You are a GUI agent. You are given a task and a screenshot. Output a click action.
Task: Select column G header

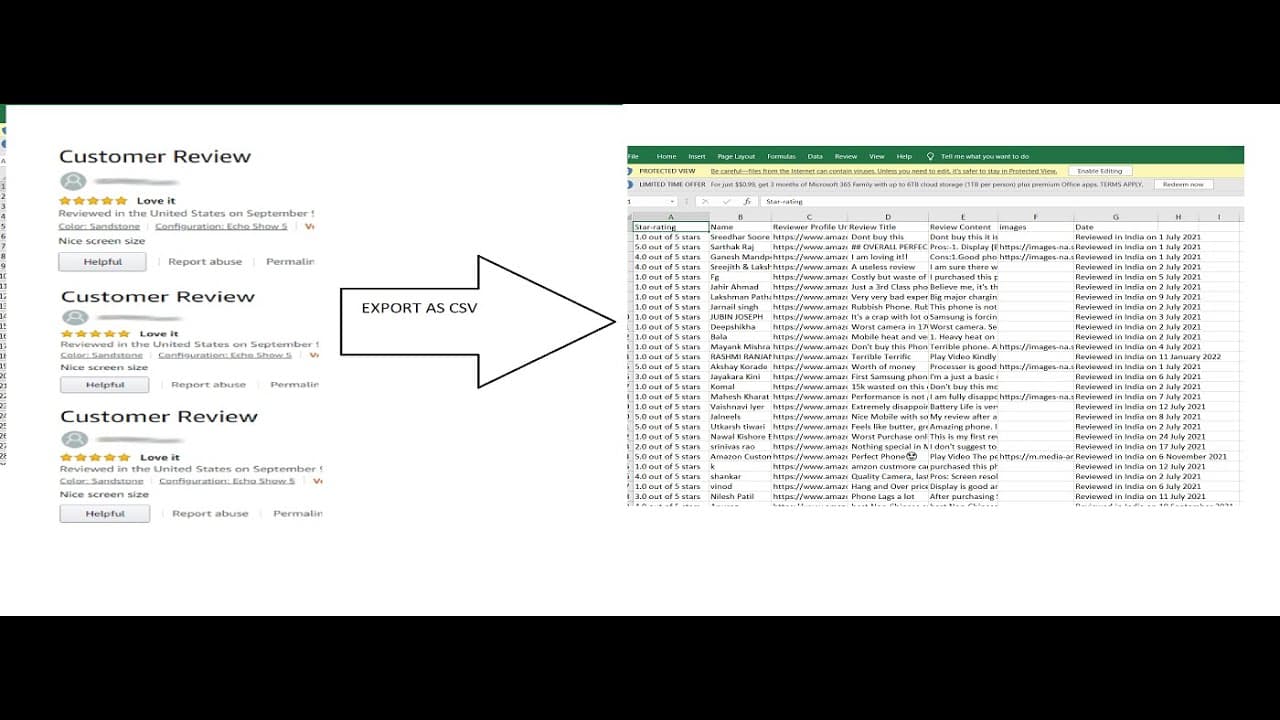pyautogui.click(x=1116, y=216)
